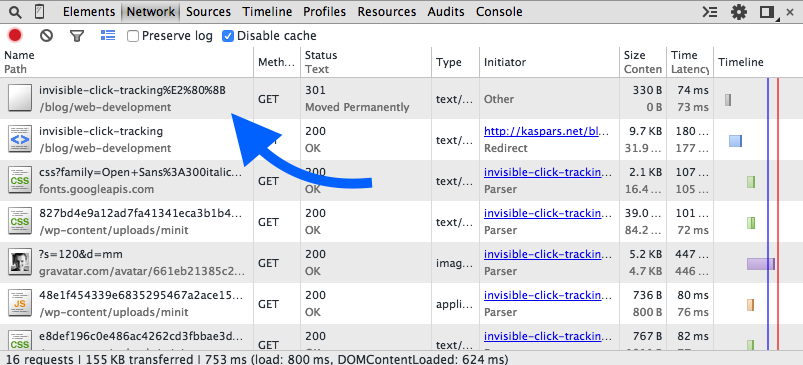Viewport: 803px width, 365px height.
Task: Click the 301 Moved Permanently status cell
Action: 366,99
